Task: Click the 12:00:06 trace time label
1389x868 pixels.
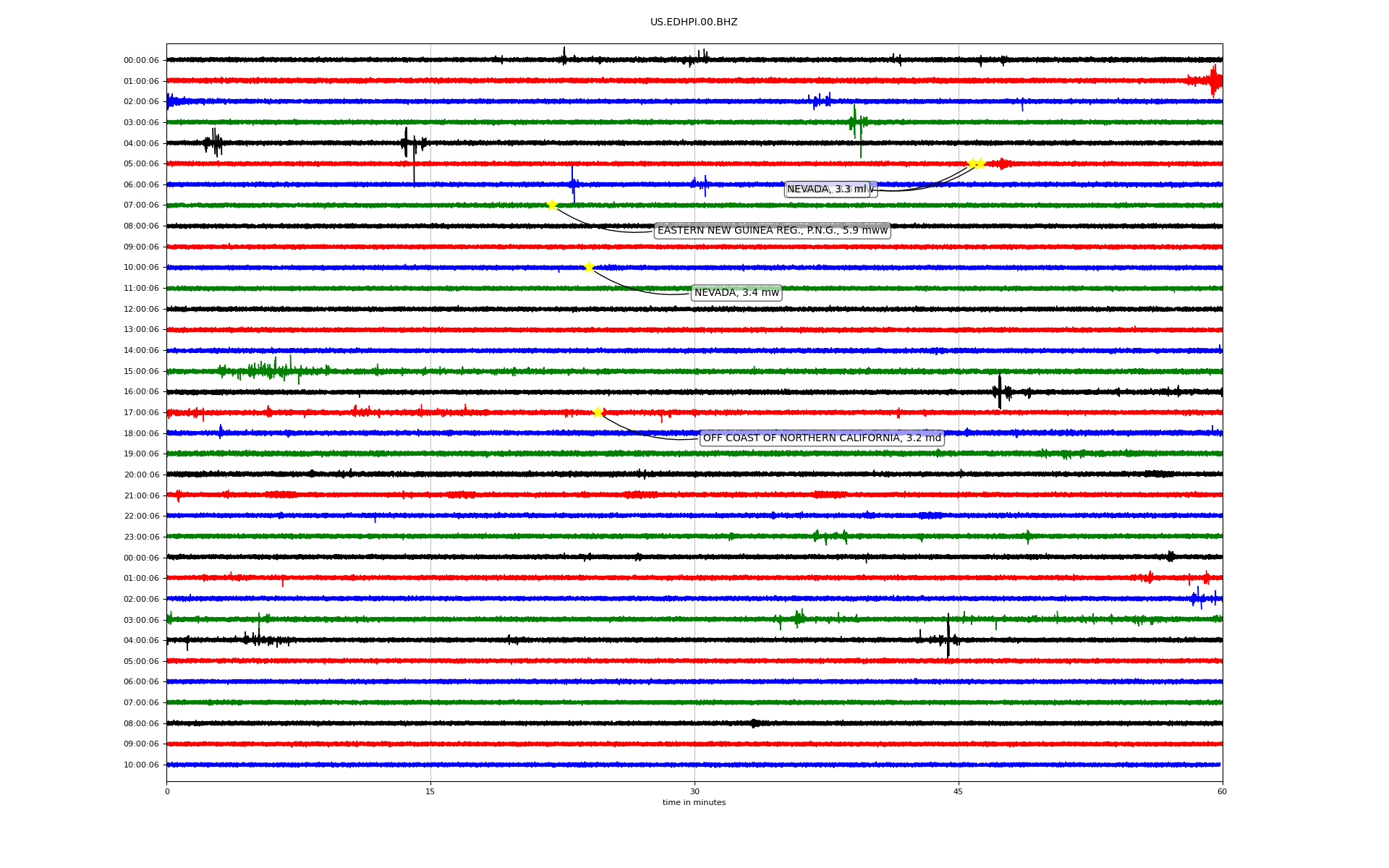Action: tap(141, 310)
